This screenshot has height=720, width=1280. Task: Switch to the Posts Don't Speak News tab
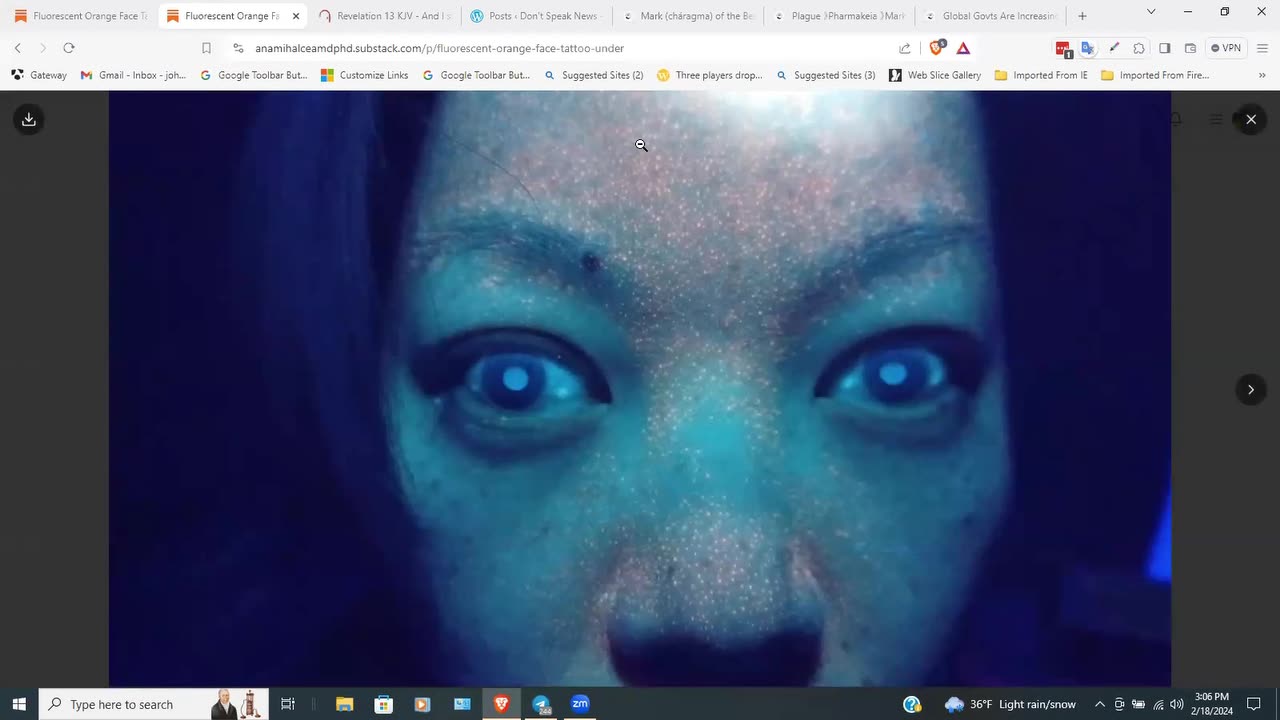coord(536,16)
